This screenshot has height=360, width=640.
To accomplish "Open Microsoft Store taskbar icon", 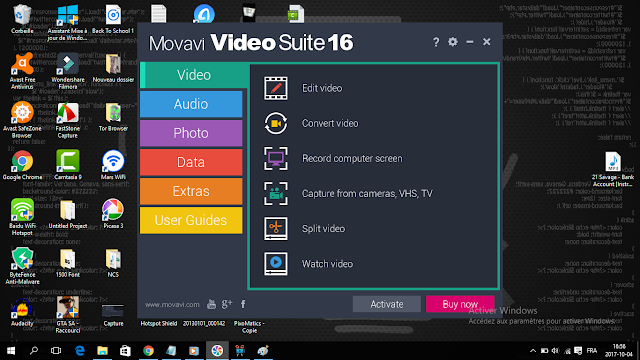I will tap(125, 351).
